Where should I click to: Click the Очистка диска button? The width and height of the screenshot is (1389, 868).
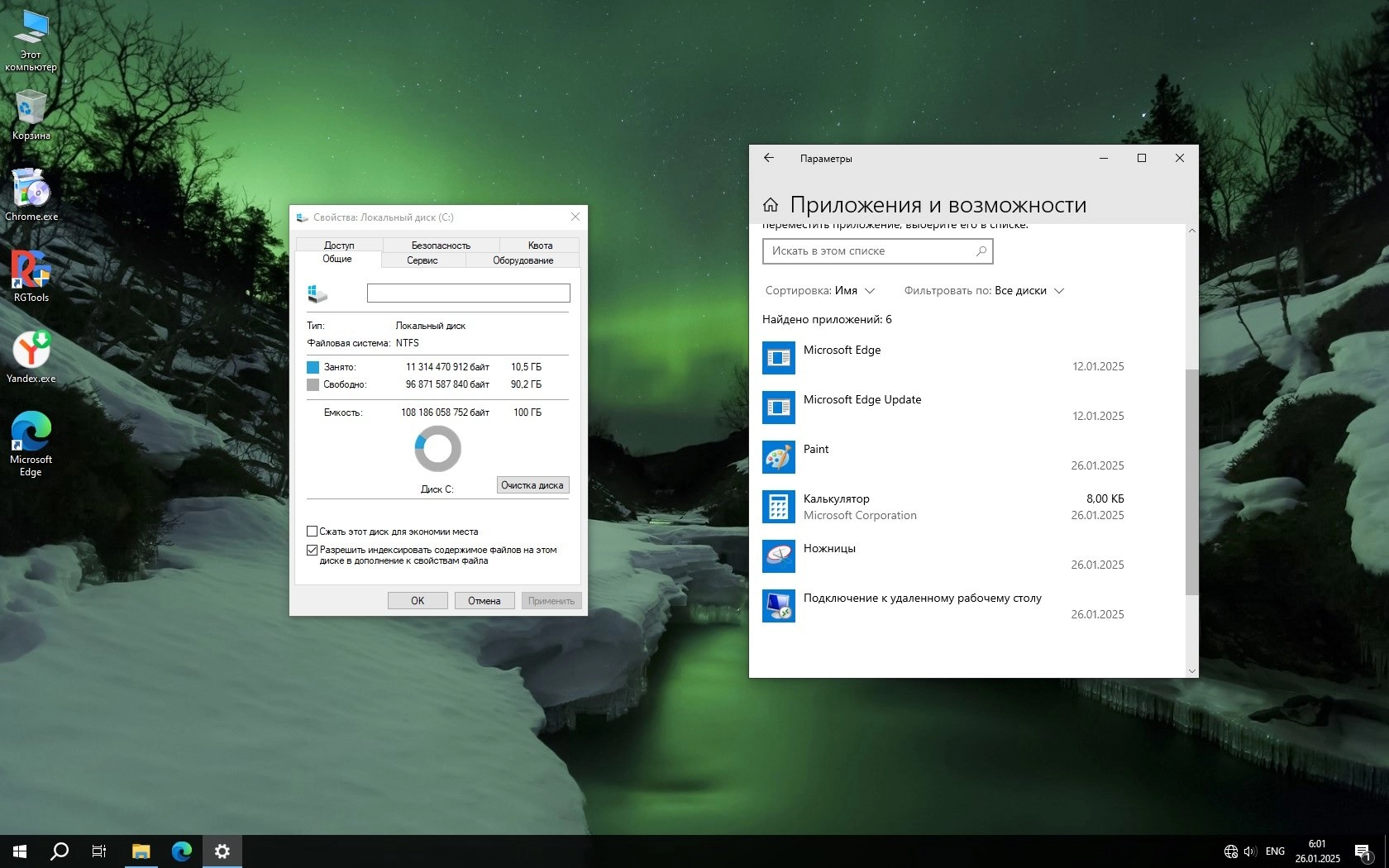532,485
